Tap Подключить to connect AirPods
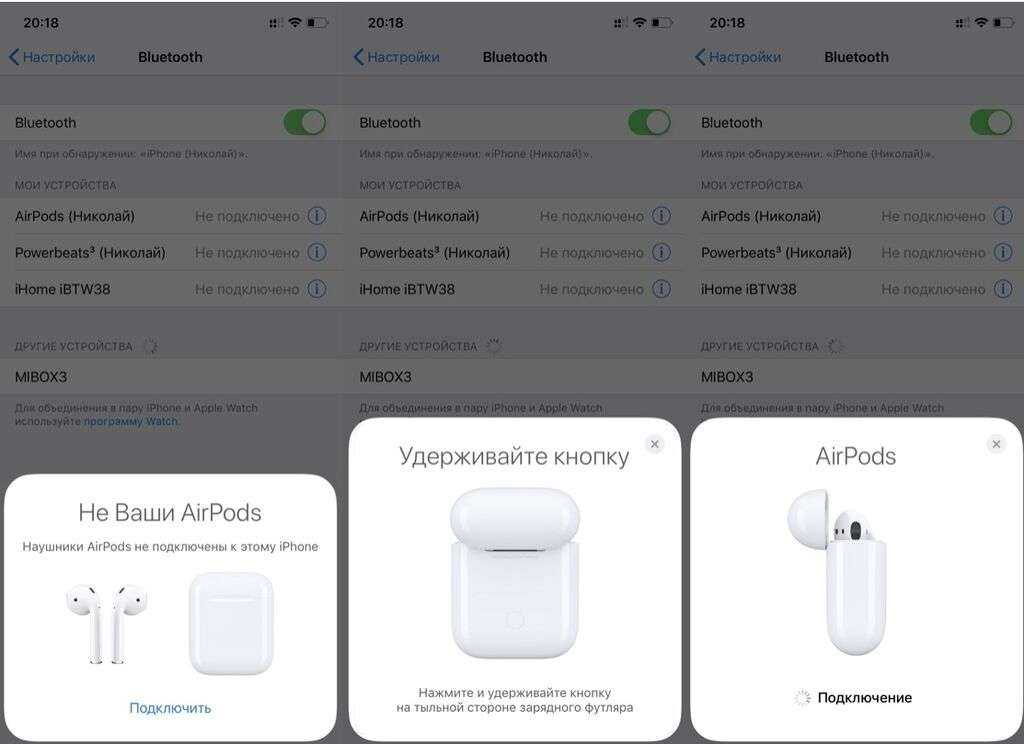1024x744 pixels. pyautogui.click(x=170, y=708)
